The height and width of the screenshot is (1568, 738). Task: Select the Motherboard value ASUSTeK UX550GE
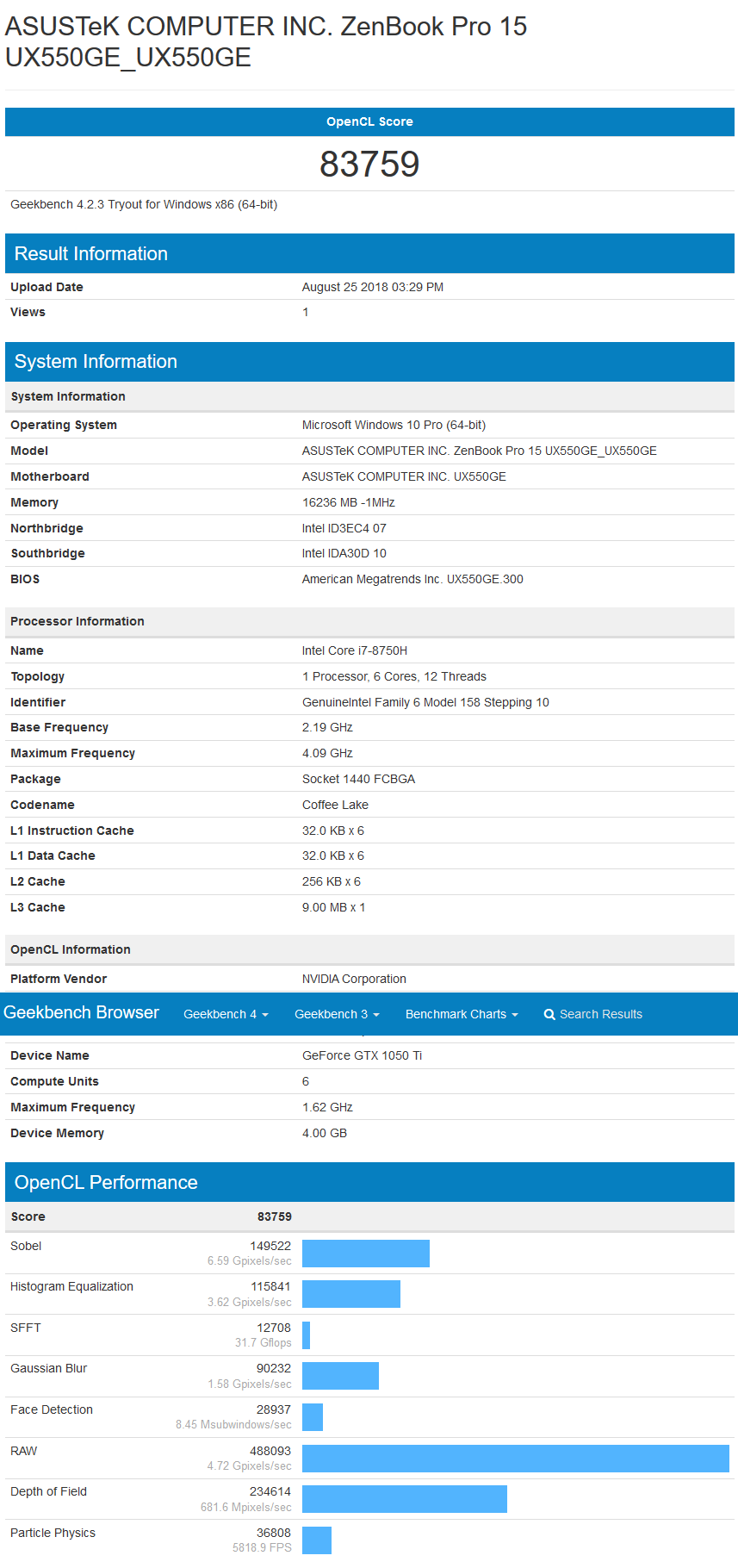point(404,476)
